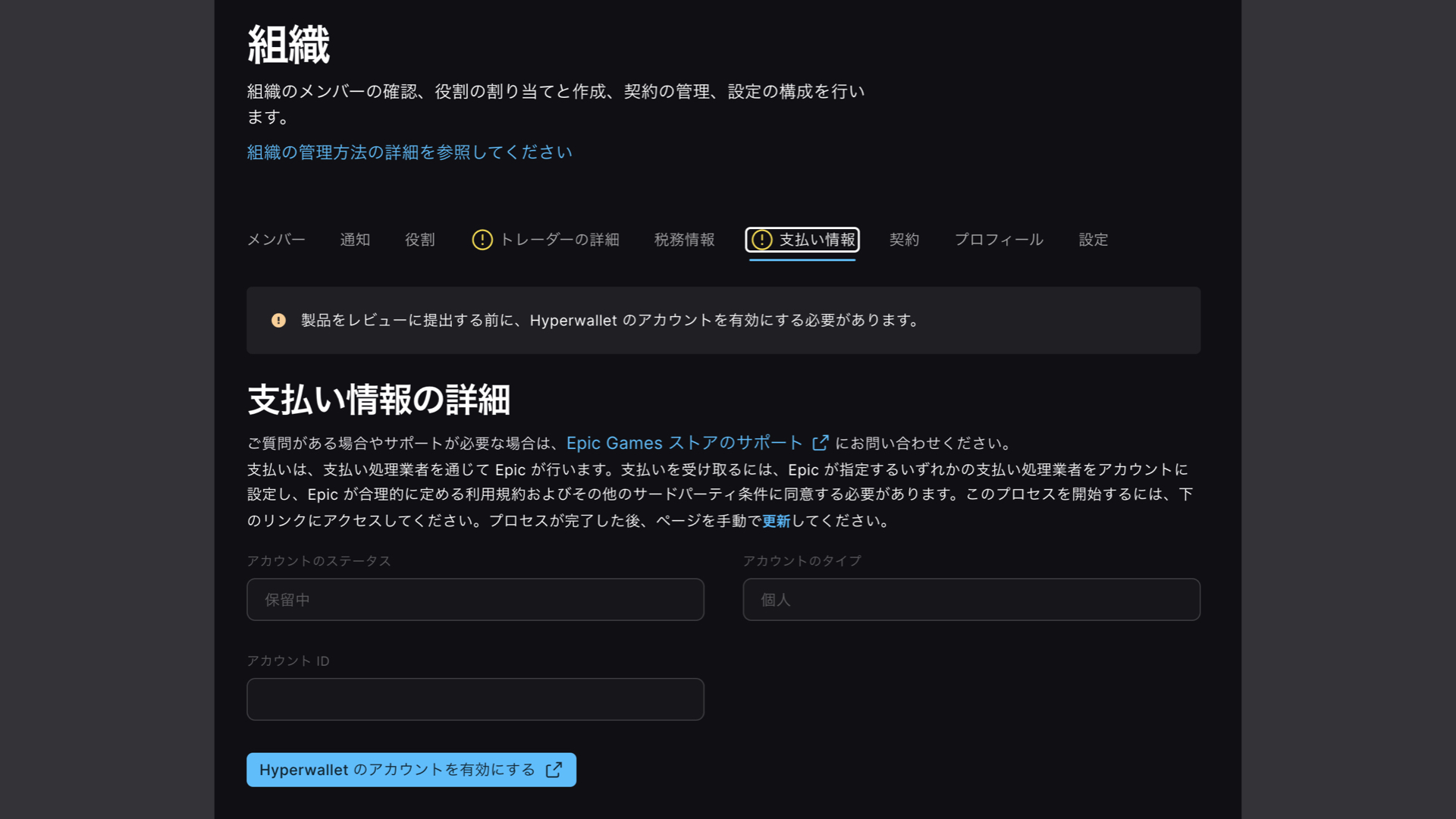Click the 更新 link in the description
This screenshot has height=819, width=1456.
pyautogui.click(x=776, y=521)
